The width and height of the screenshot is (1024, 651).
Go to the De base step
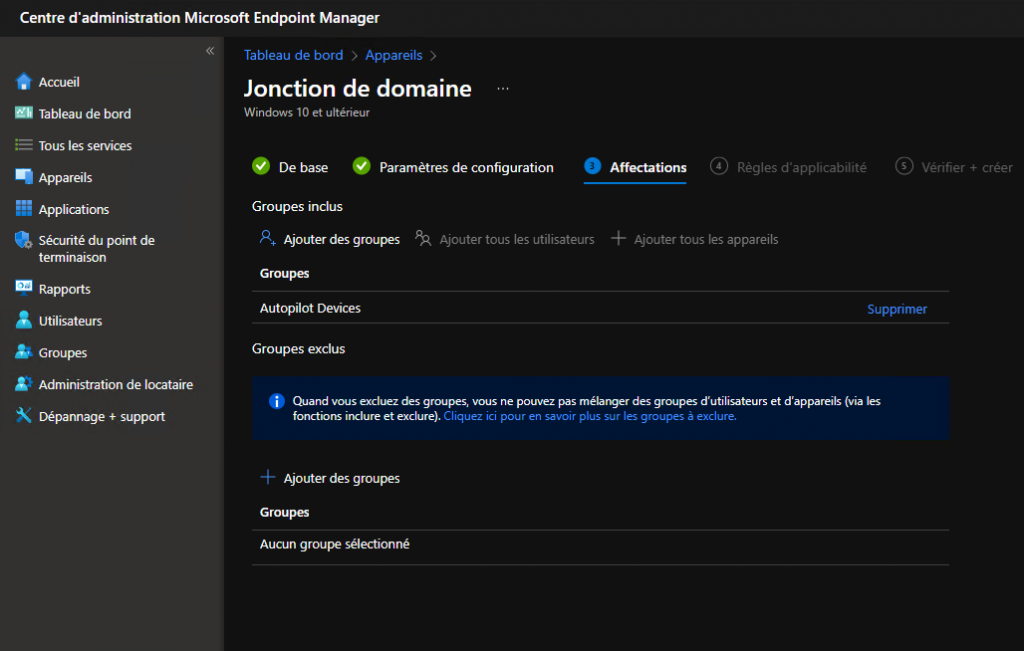pyautogui.click(x=303, y=168)
